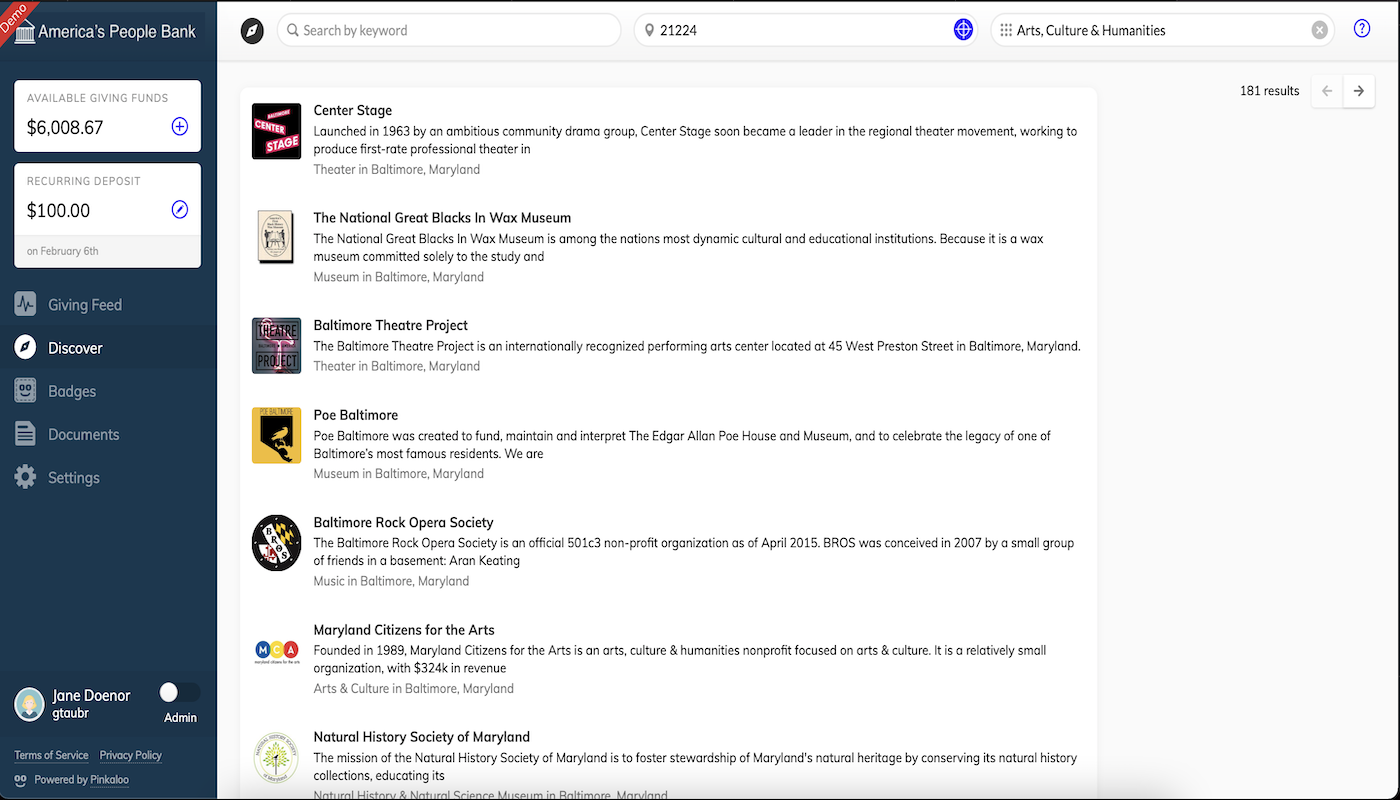Click the $100.00 recurring deposit amount
Screen dimensions: 1400x800
pos(59,210)
